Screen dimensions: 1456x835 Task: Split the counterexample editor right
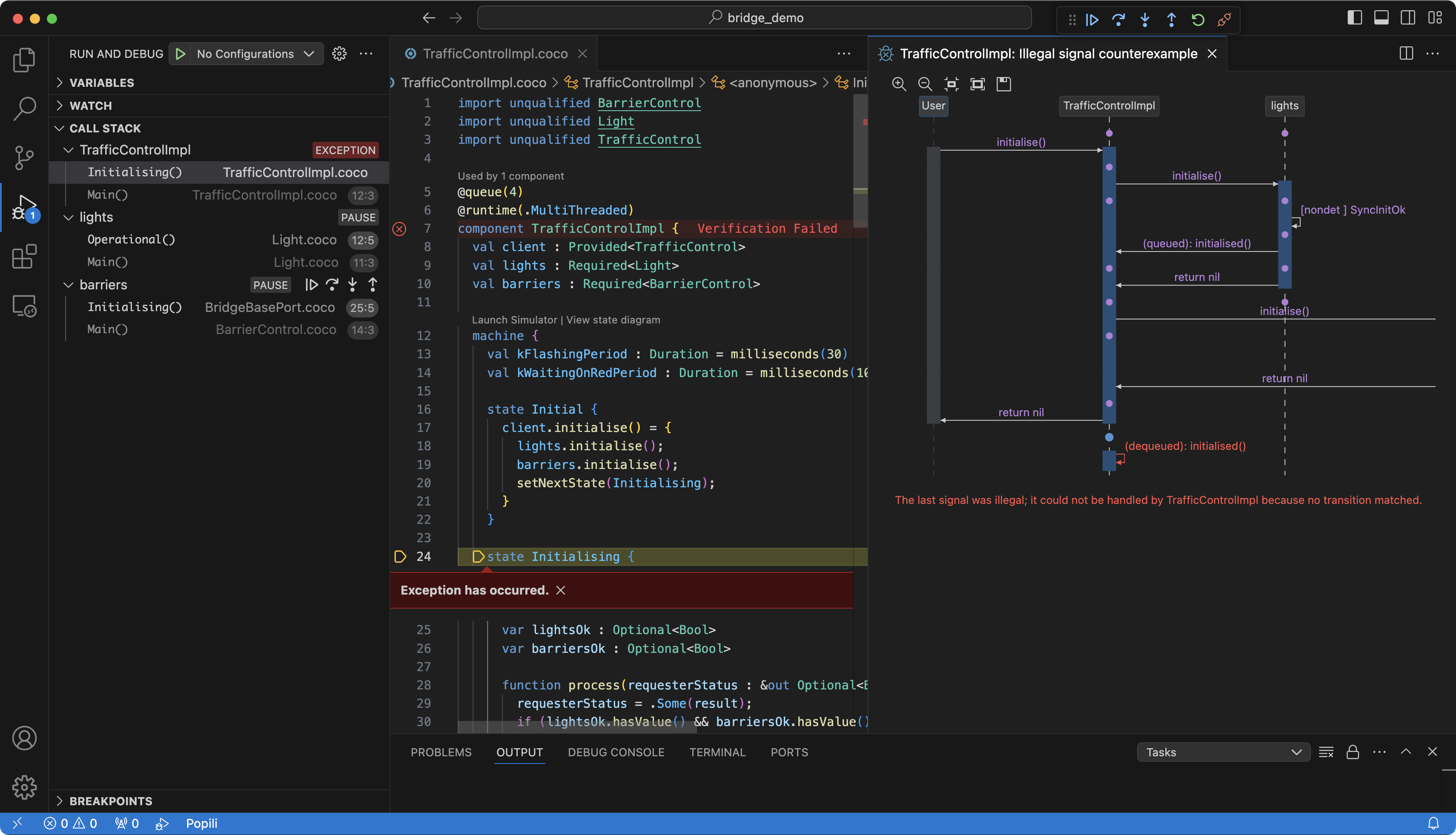(1406, 53)
